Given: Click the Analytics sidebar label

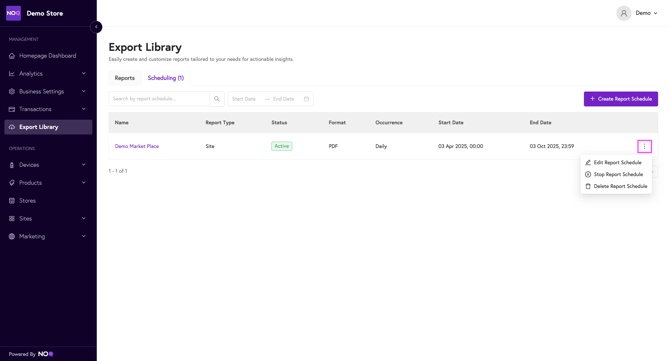Looking at the screenshot, I should [31, 73].
